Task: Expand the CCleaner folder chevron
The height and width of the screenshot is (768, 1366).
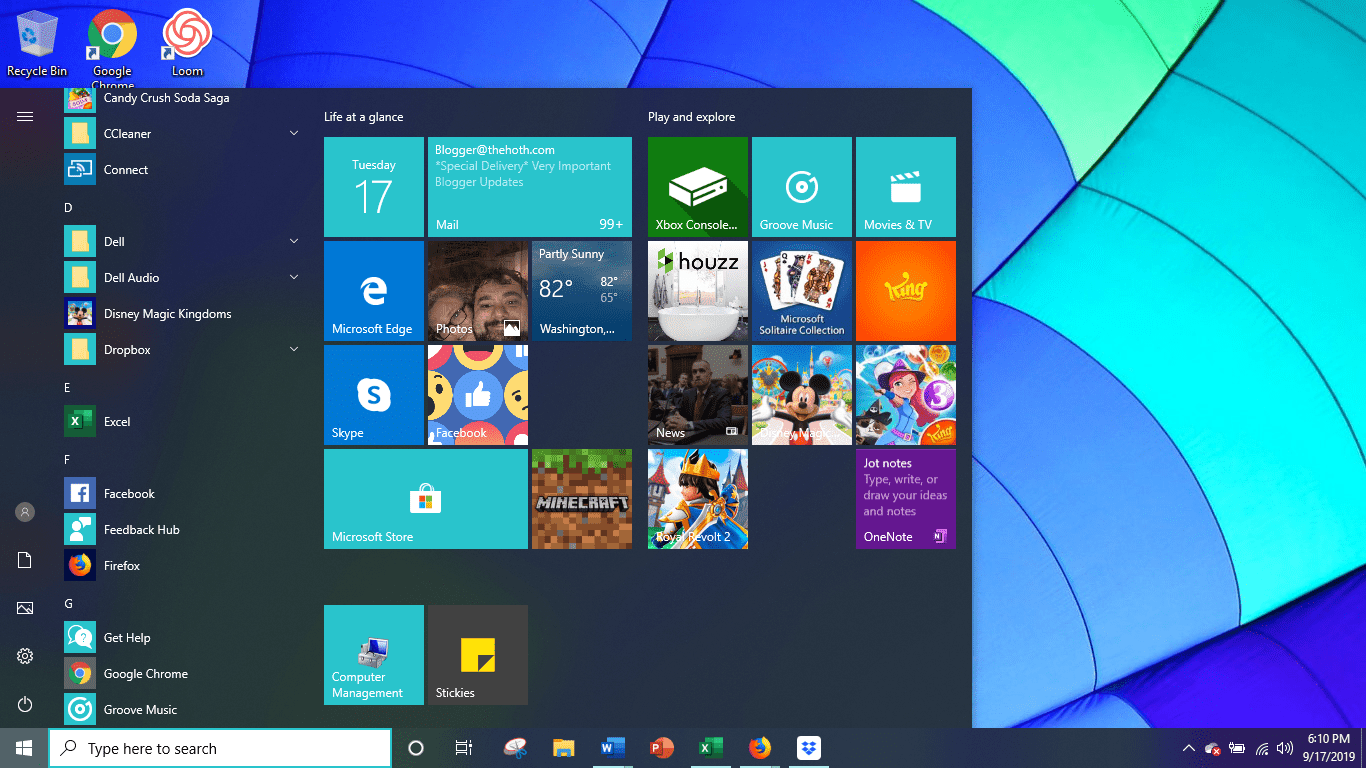Action: (294, 133)
